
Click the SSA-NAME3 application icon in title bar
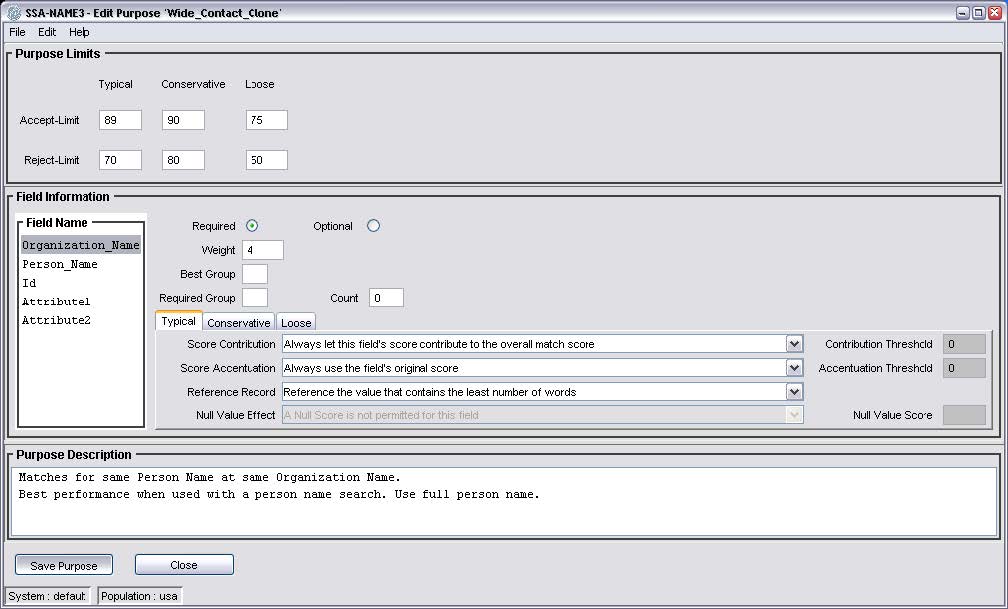[x=13, y=13]
